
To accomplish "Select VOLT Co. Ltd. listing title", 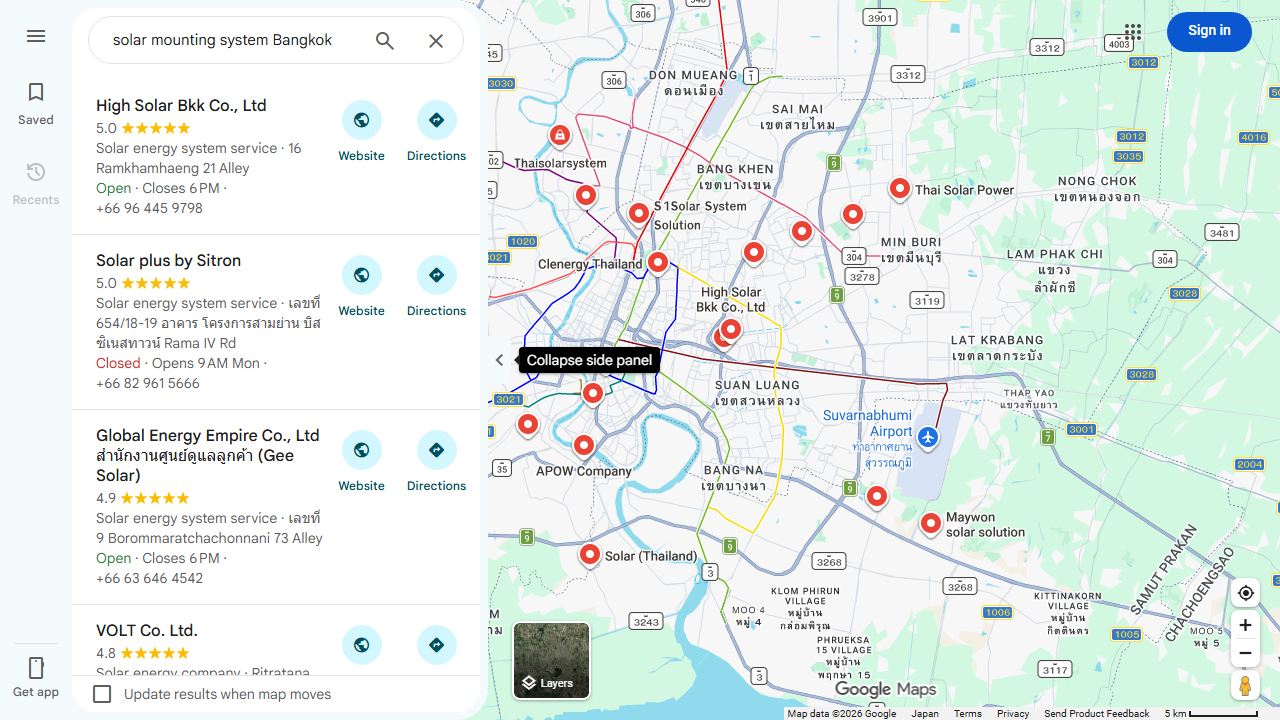I will (x=147, y=630).
